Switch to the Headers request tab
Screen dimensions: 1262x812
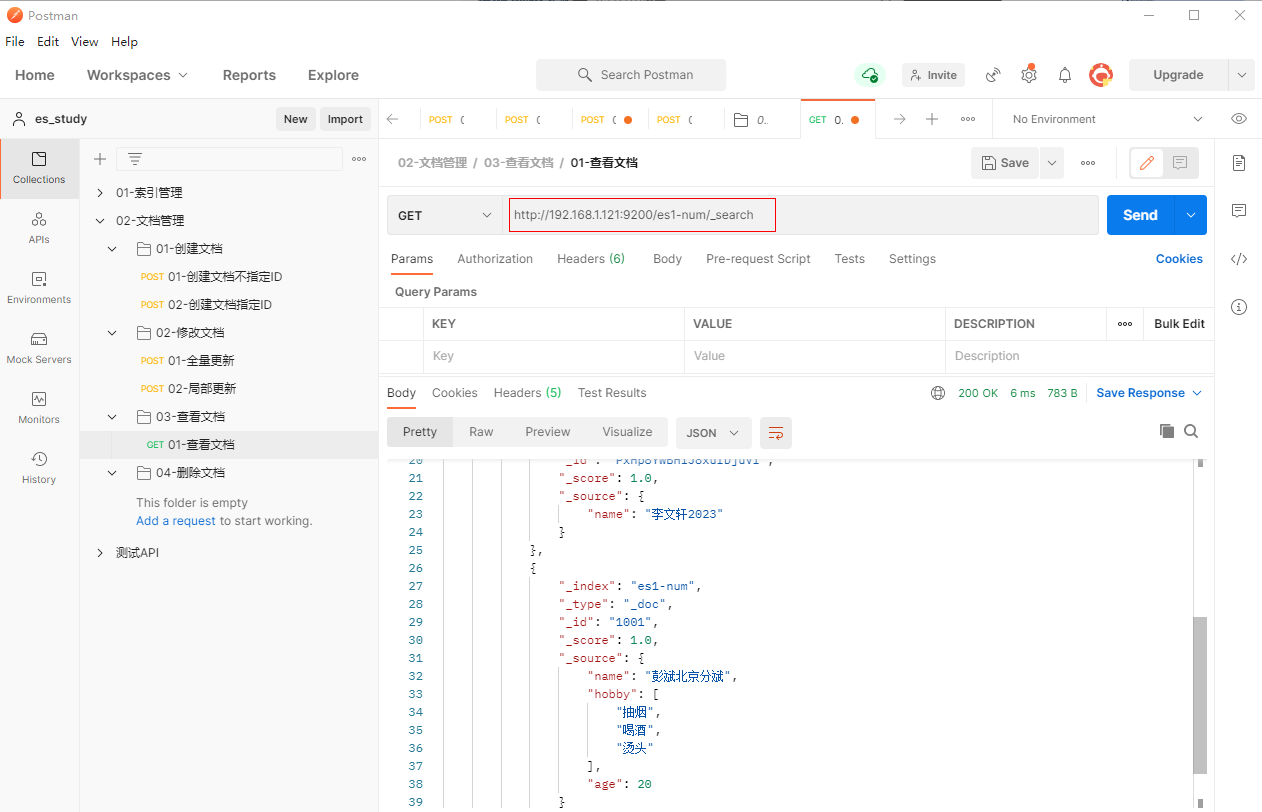click(x=590, y=259)
